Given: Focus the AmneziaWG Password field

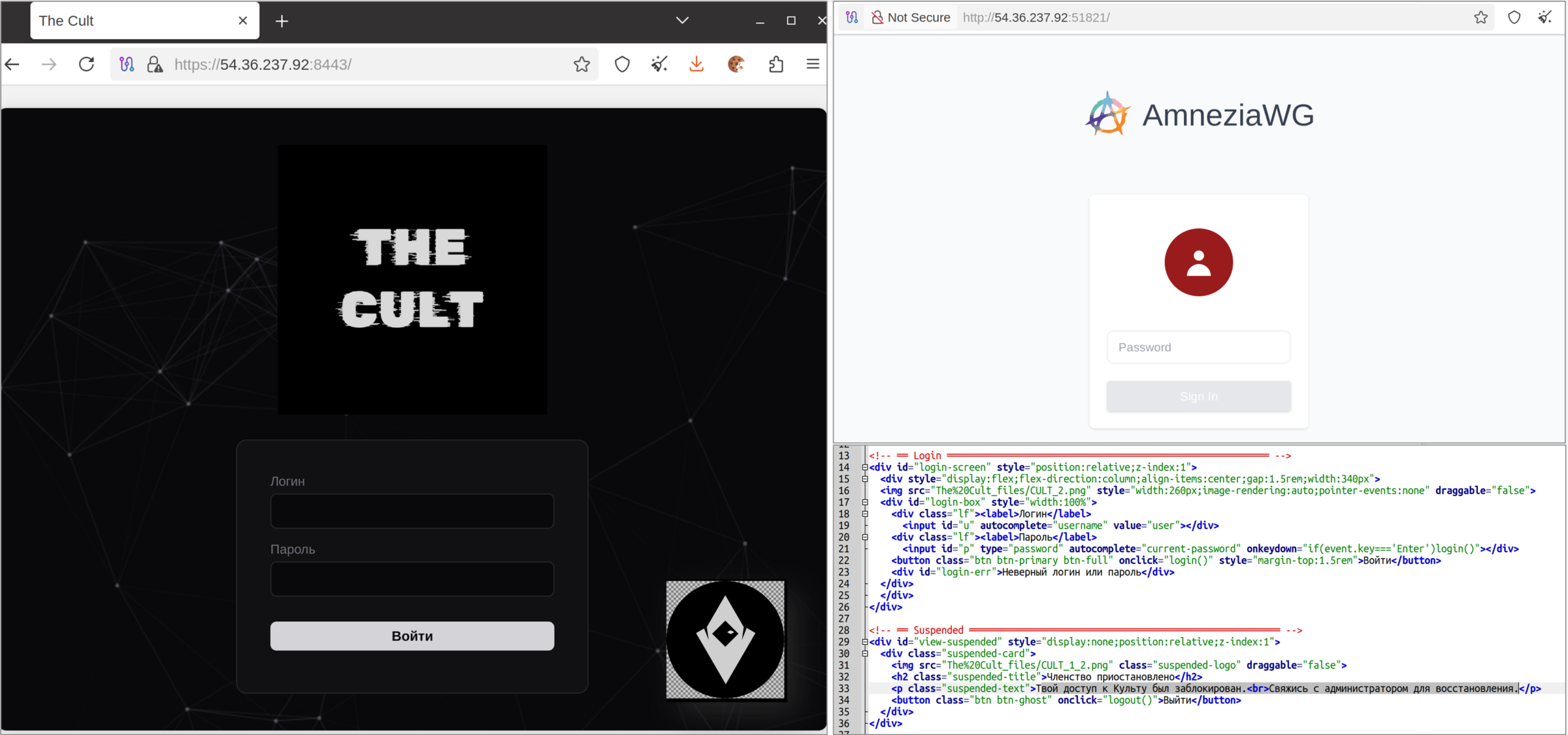Looking at the screenshot, I should tap(1198, 347).
